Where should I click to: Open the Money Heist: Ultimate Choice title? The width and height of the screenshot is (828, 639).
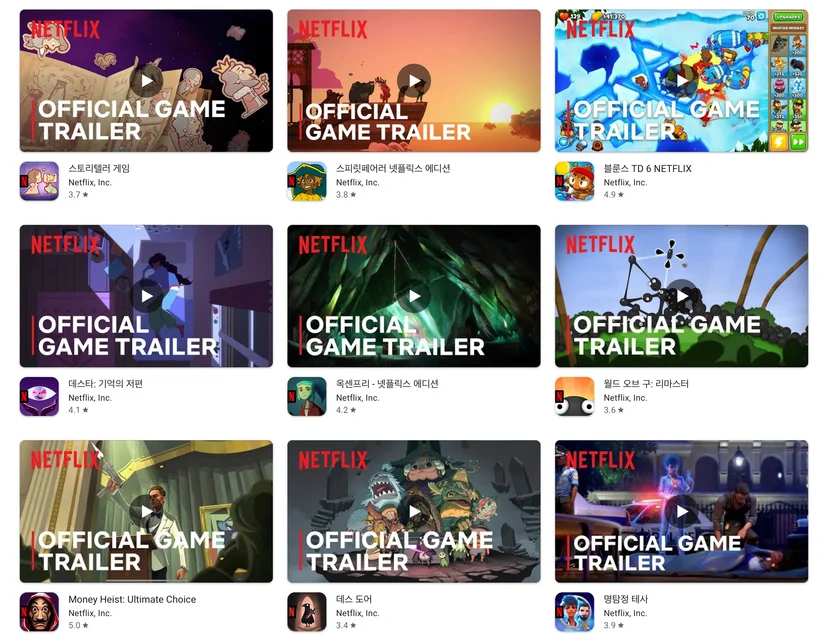tap(132, 599)
